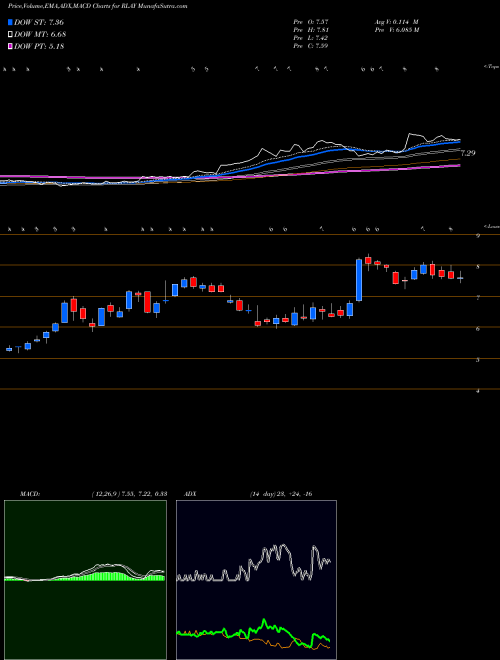Click the white DOW MT legend swatch
500x660 pixels.
[10, 35]
